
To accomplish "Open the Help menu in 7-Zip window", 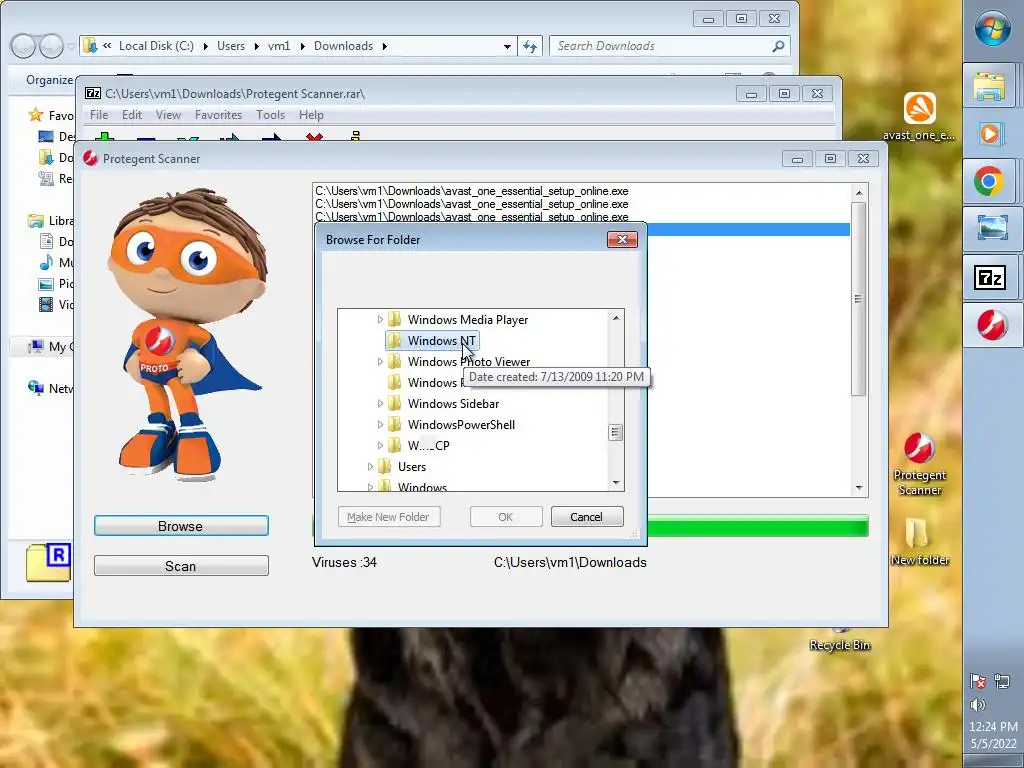I will pyautogui.click(x=311, y=114).
